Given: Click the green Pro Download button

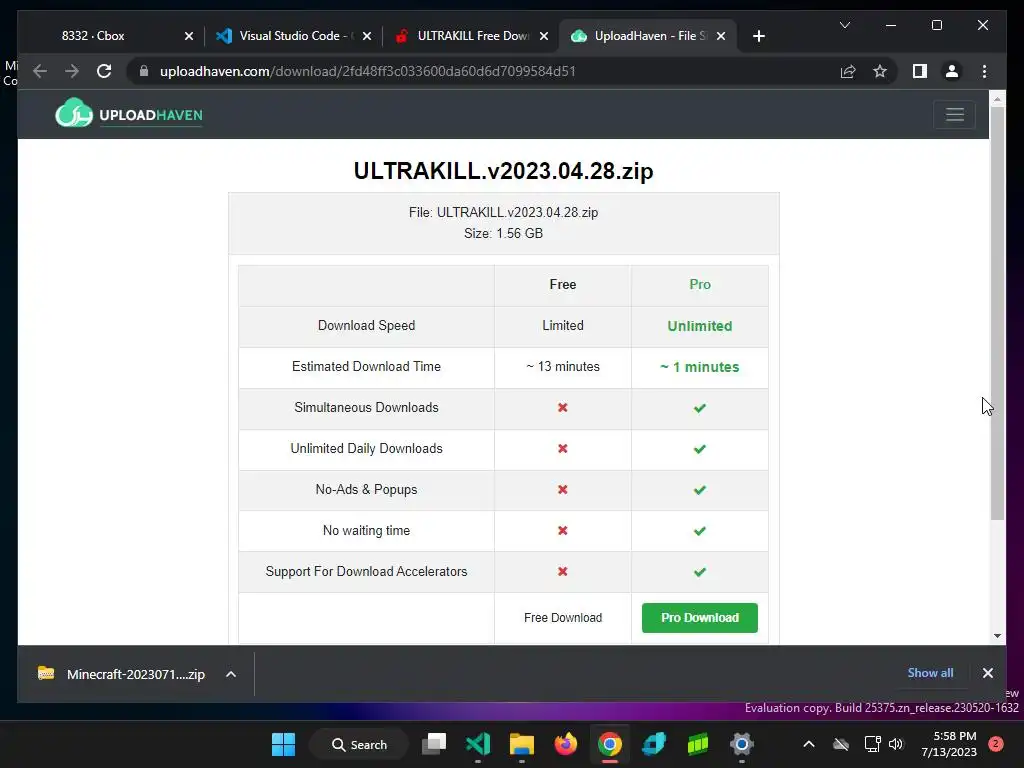Looking at the screenshot, I should 699,618.
